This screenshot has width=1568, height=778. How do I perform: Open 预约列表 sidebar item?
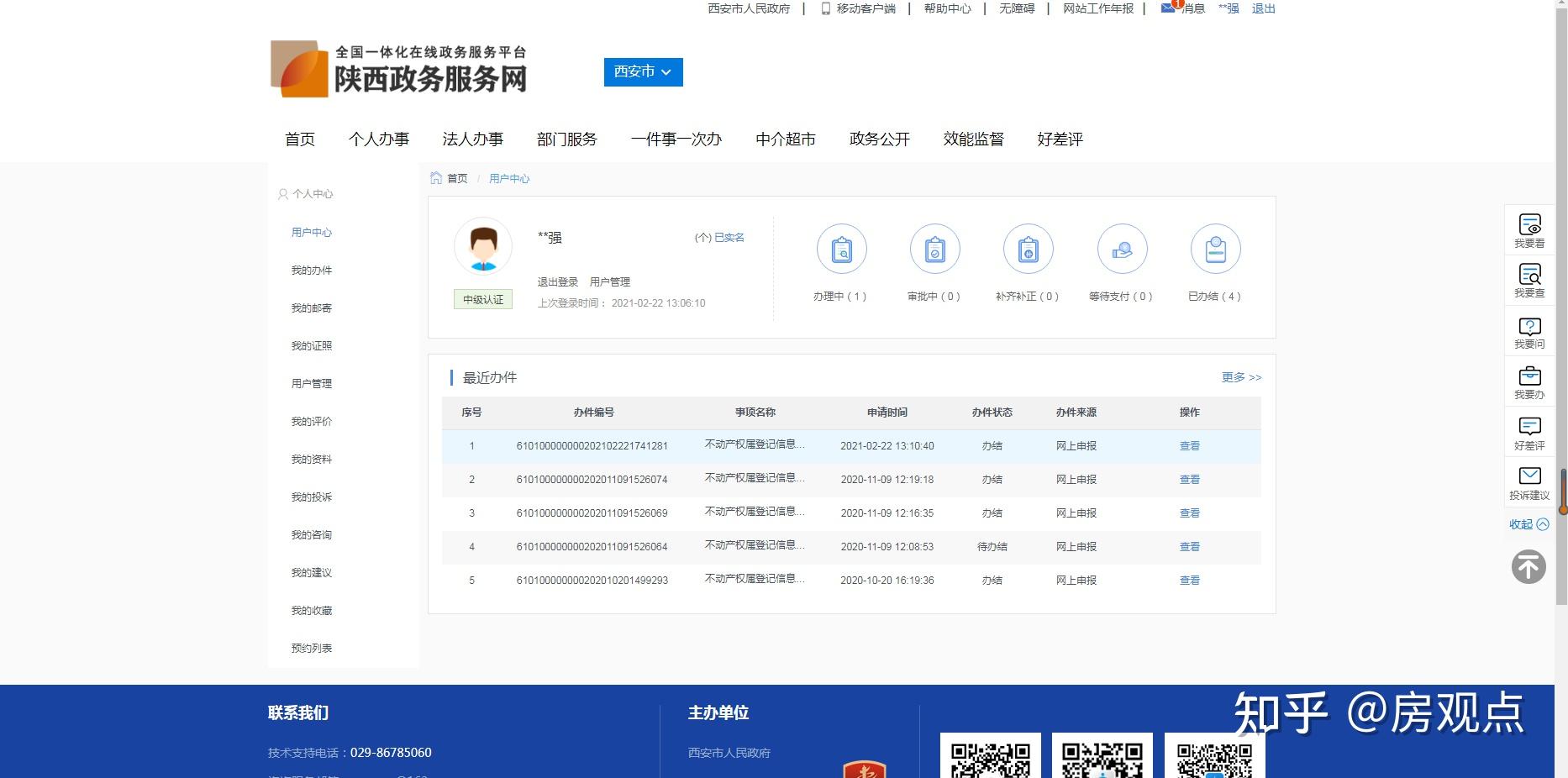[312, 649]
